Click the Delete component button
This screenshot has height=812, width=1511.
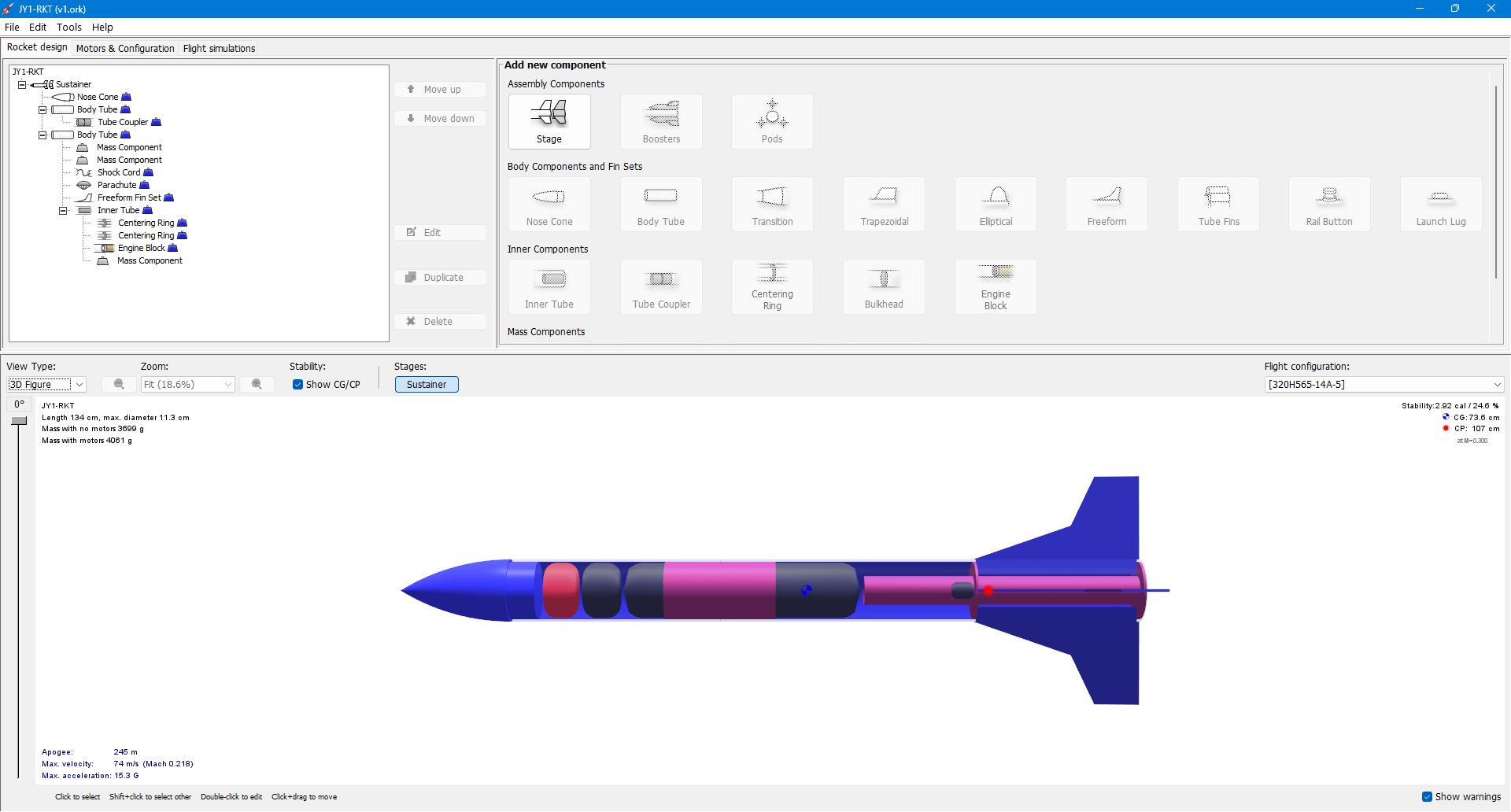coord(440,322)
